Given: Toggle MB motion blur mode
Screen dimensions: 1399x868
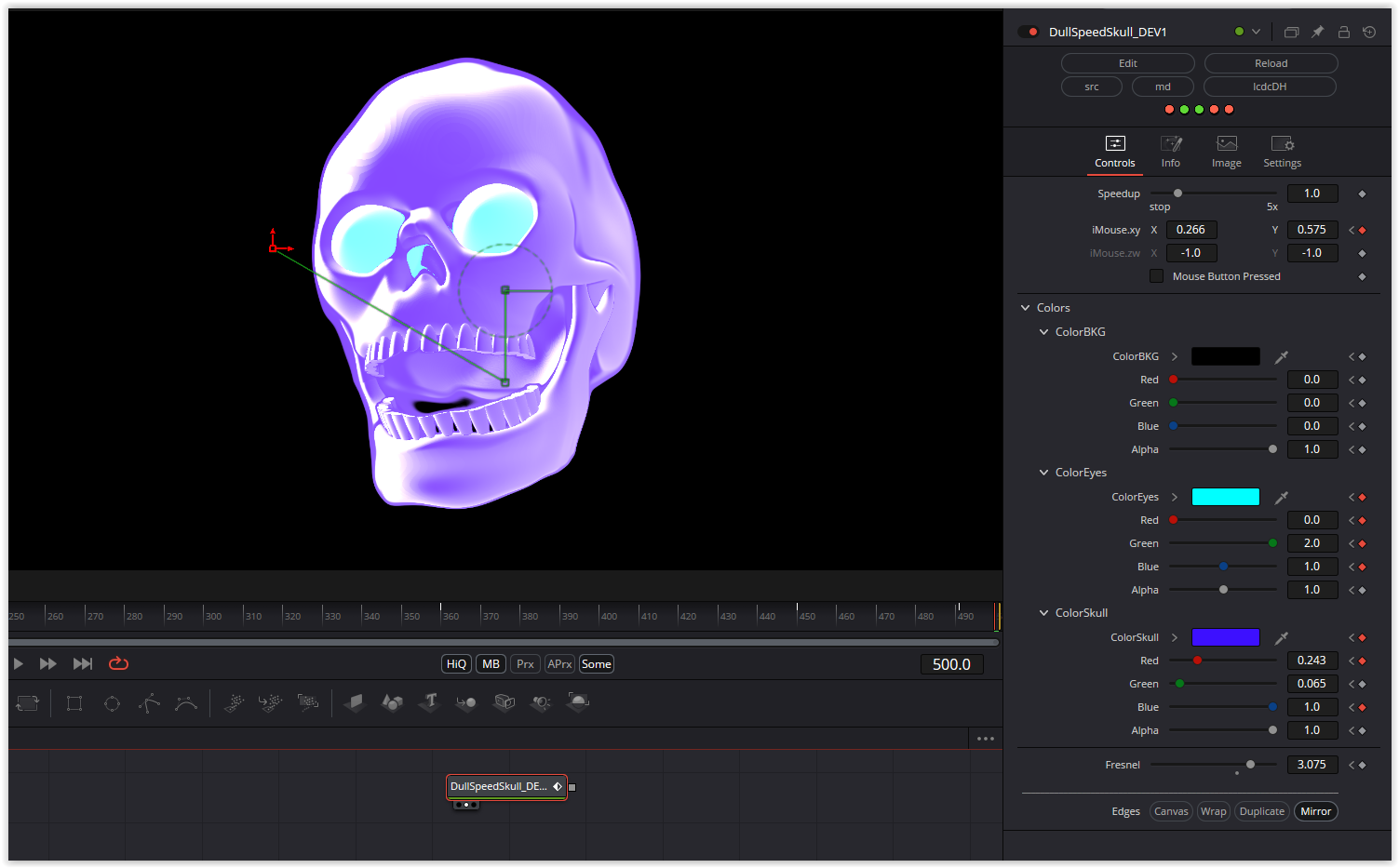Looking at the screenshot, I should click(x=491, y=664).
